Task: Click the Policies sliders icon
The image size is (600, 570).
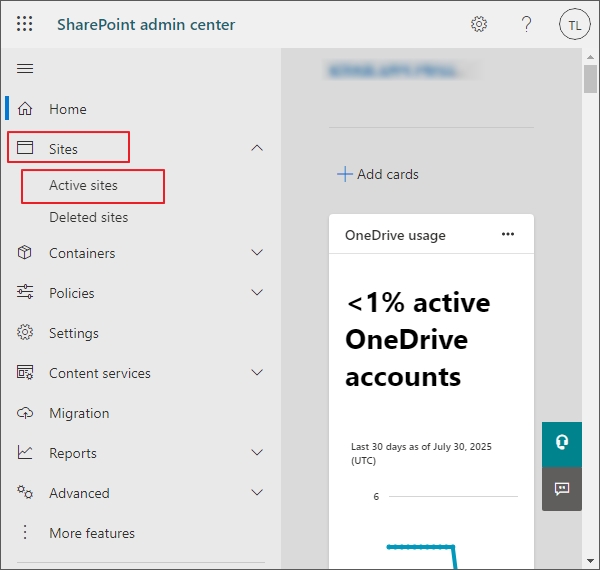Action: [x=25, y=292]
